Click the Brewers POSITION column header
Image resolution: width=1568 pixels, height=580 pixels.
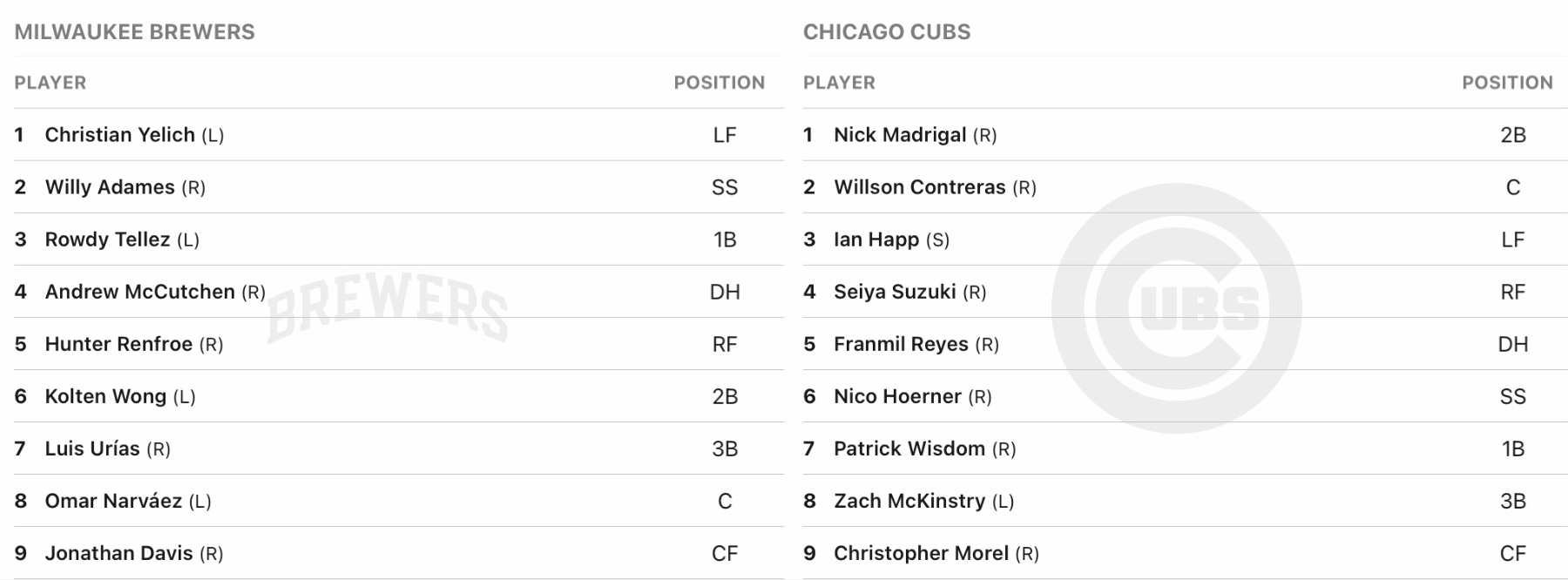[x=719, y=83]
